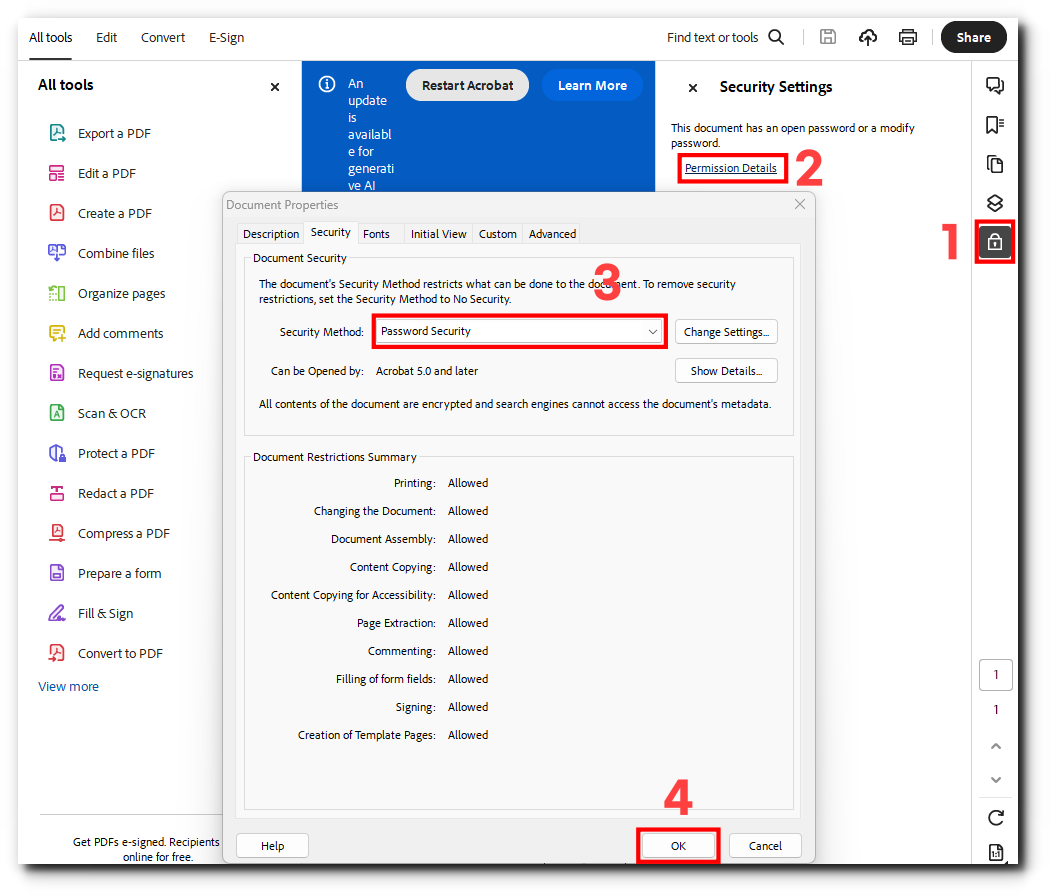Open the Protect a PDF tool
The width and height of the screenshot is (1050, 896).
101,453
